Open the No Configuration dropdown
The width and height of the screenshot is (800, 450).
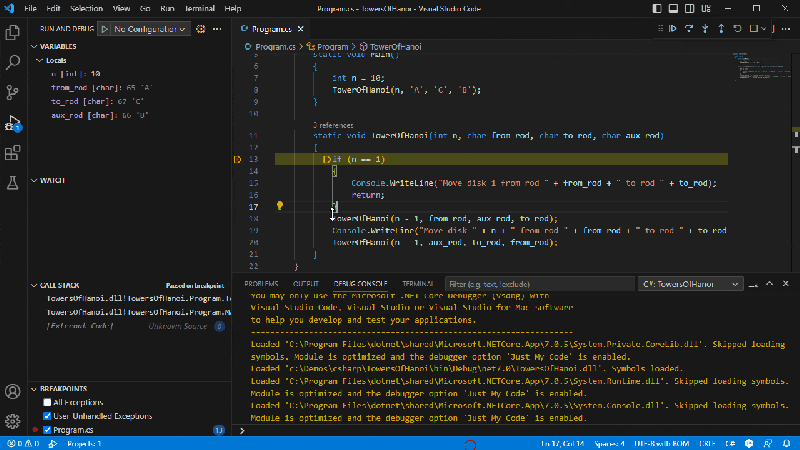point(149,29)
